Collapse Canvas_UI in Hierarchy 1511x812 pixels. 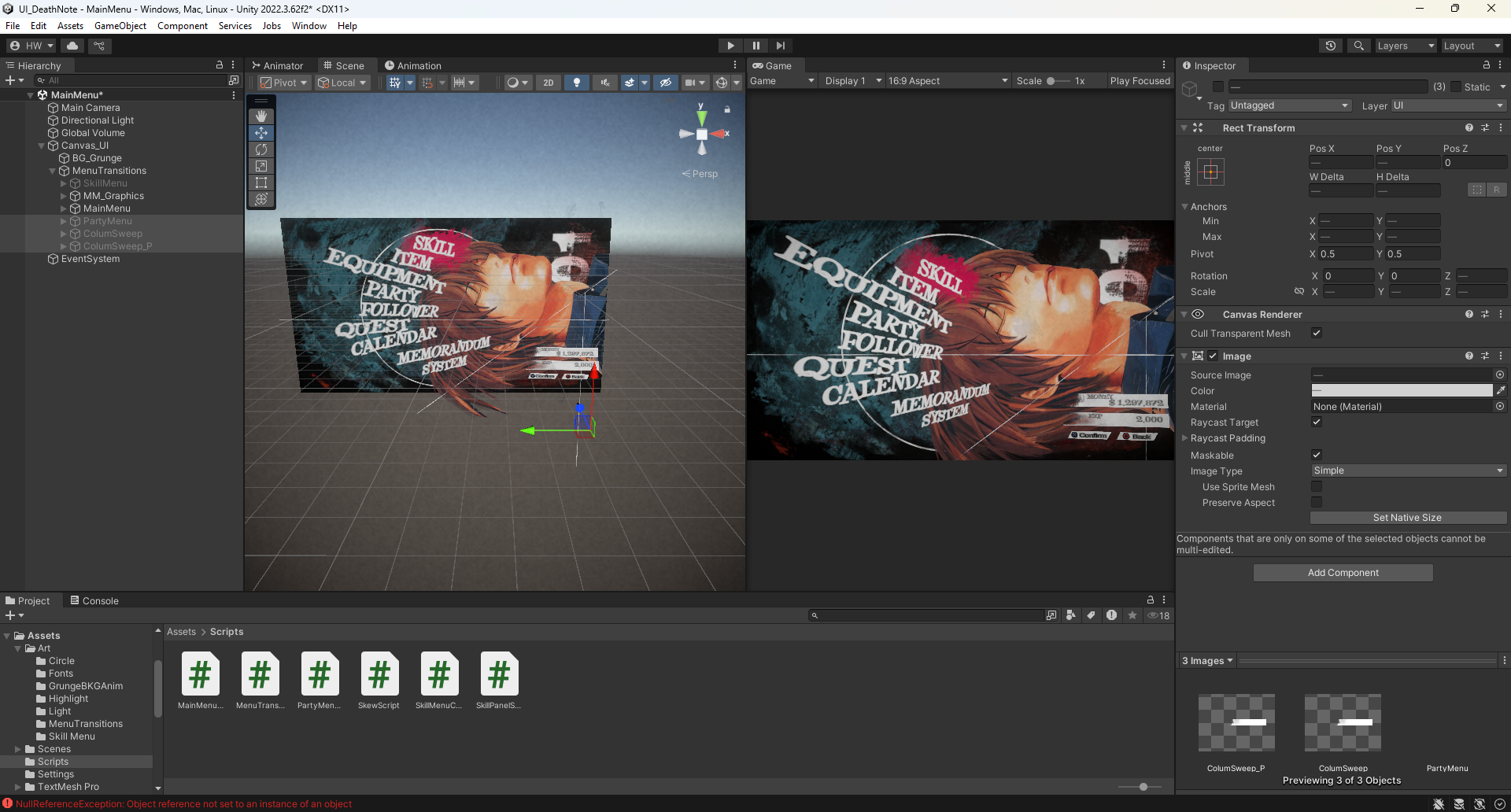click(x=42, y=146)
